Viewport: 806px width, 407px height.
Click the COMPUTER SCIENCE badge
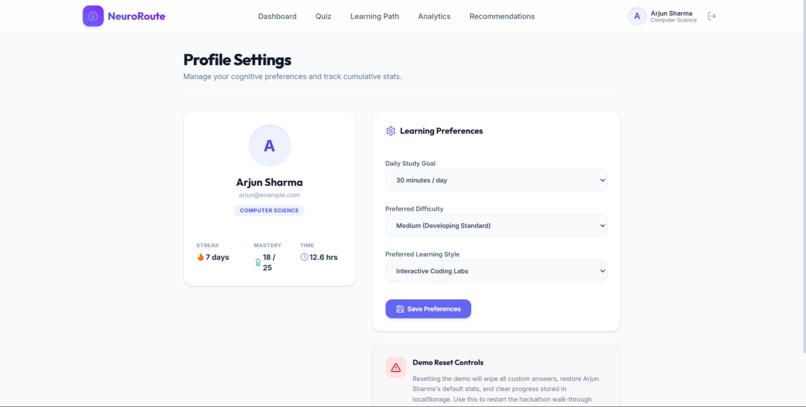pyautogui.click(x=269, y=211)
